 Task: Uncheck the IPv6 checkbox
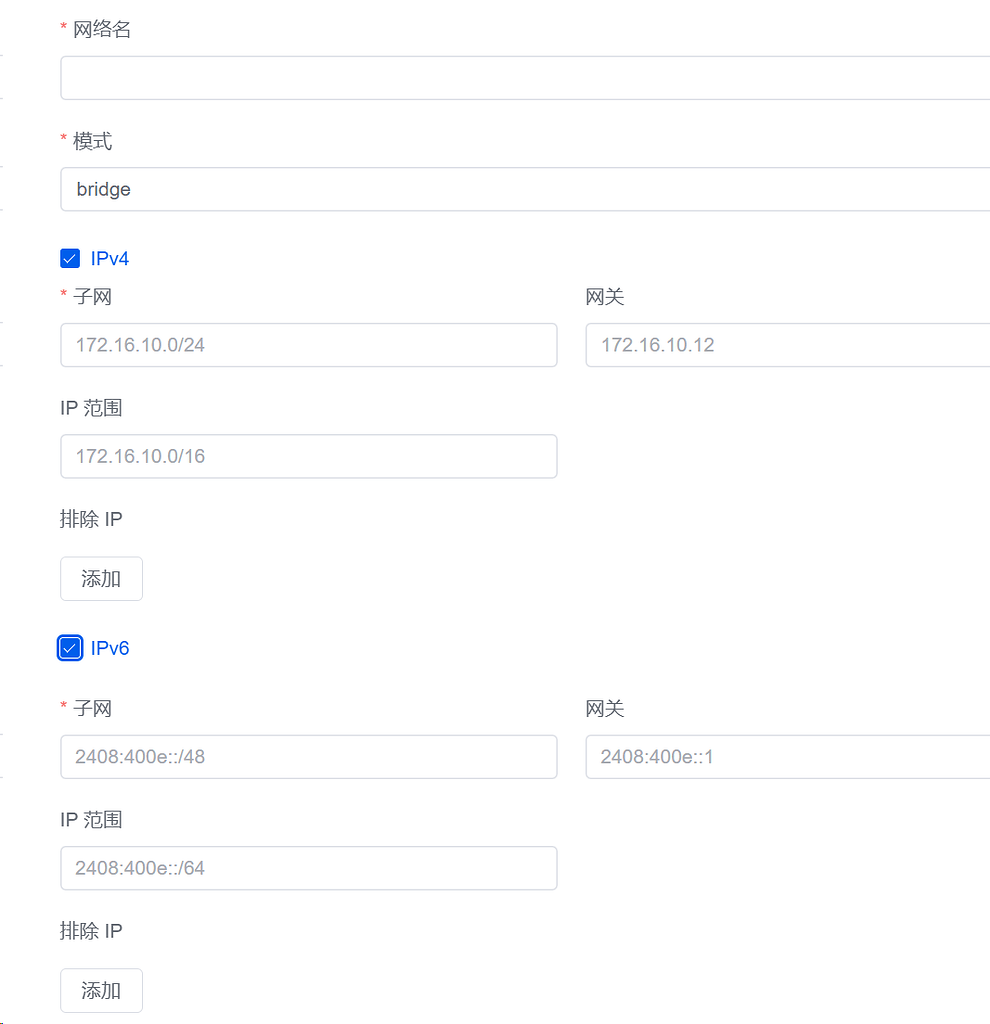click(x=69, y=648)
